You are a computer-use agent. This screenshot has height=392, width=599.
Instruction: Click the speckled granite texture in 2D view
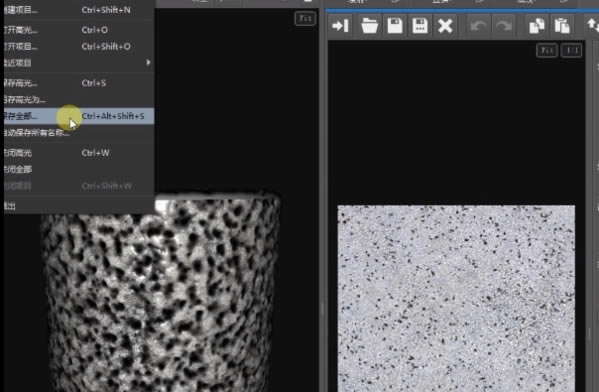pyautogui.click(x=456, y=298)
